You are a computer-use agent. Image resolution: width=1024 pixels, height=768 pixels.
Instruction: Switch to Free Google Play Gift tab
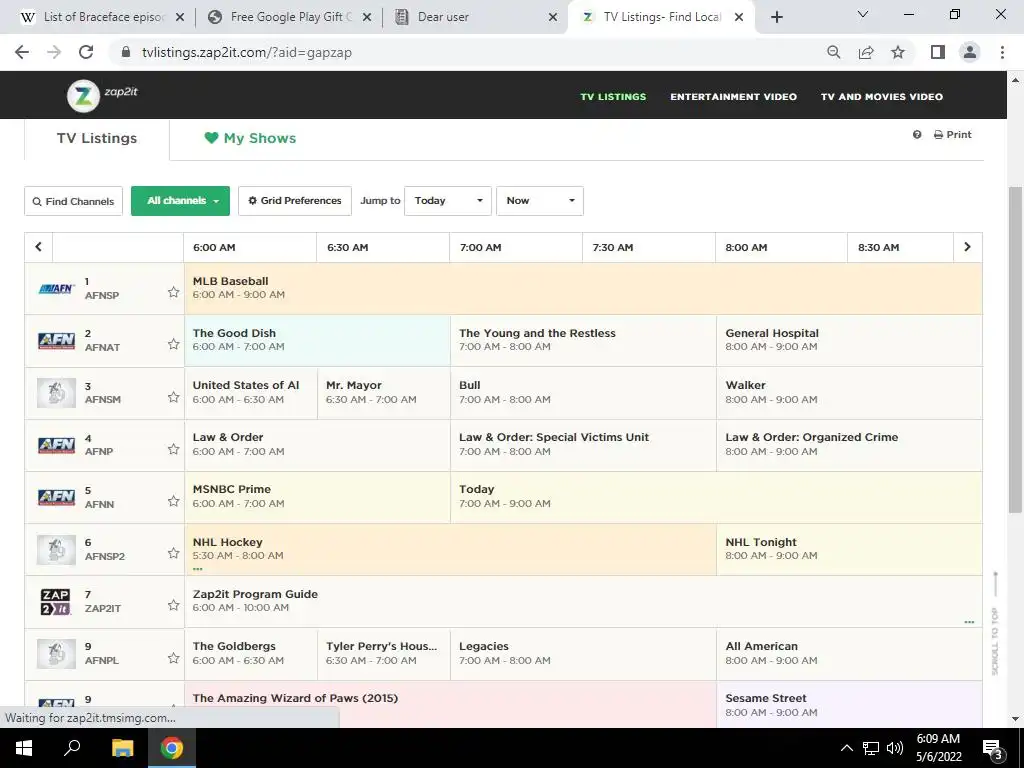pos(290,17)
